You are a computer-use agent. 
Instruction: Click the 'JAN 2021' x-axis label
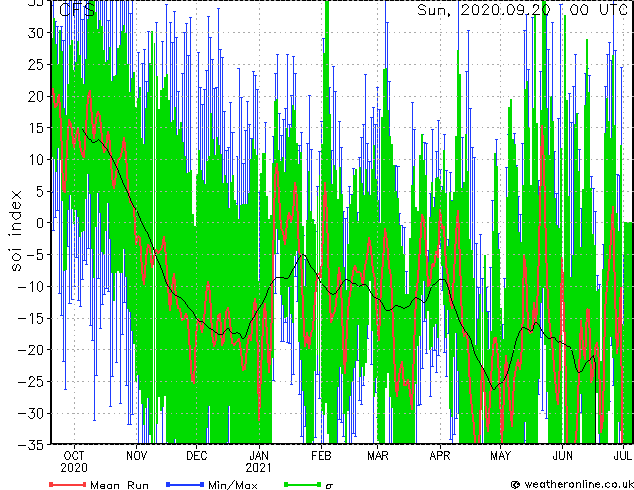pyautogui.click(x=259, y=462)
